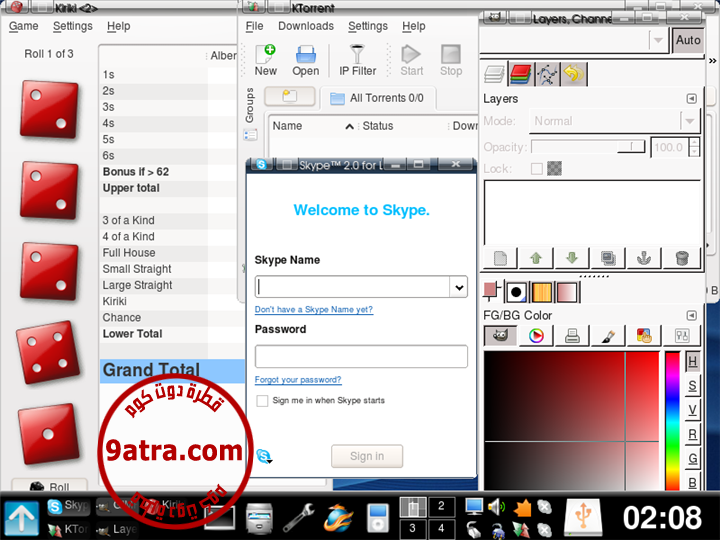Click the Stop torrent icon
This screenshot has width=720, height=540.
coord(450,60)
